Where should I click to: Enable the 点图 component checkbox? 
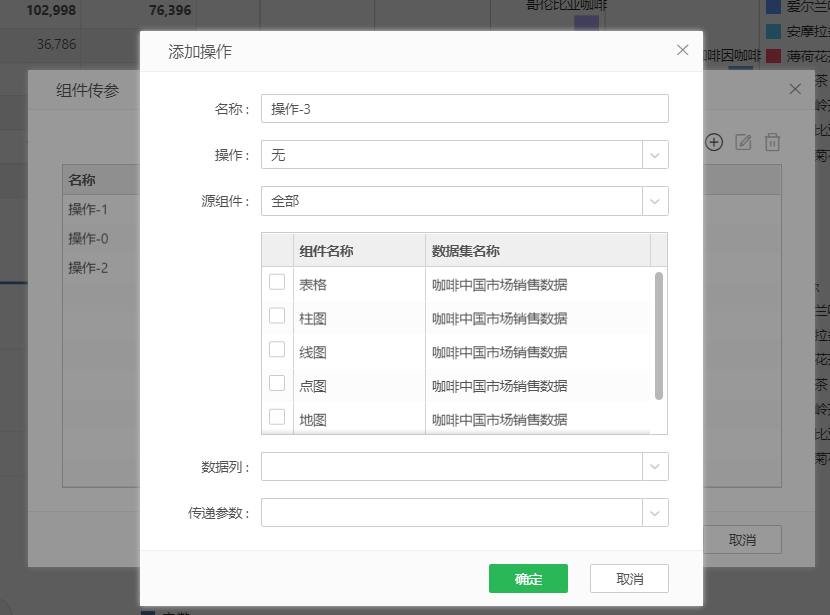pyautogui.click(x=277, y=385)
